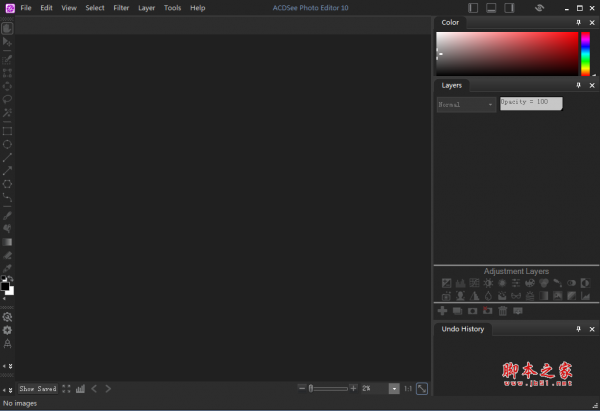Add Levels histogram adjustment layer
Image resolution: width=600 pixels, height=411 pixels.
[460, 283]
